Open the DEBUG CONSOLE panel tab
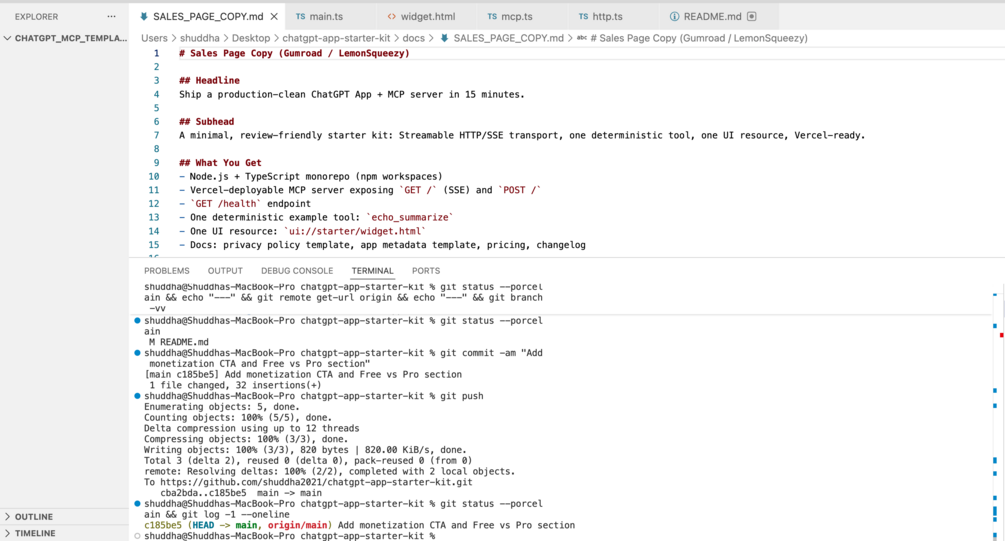 [297, 270]
